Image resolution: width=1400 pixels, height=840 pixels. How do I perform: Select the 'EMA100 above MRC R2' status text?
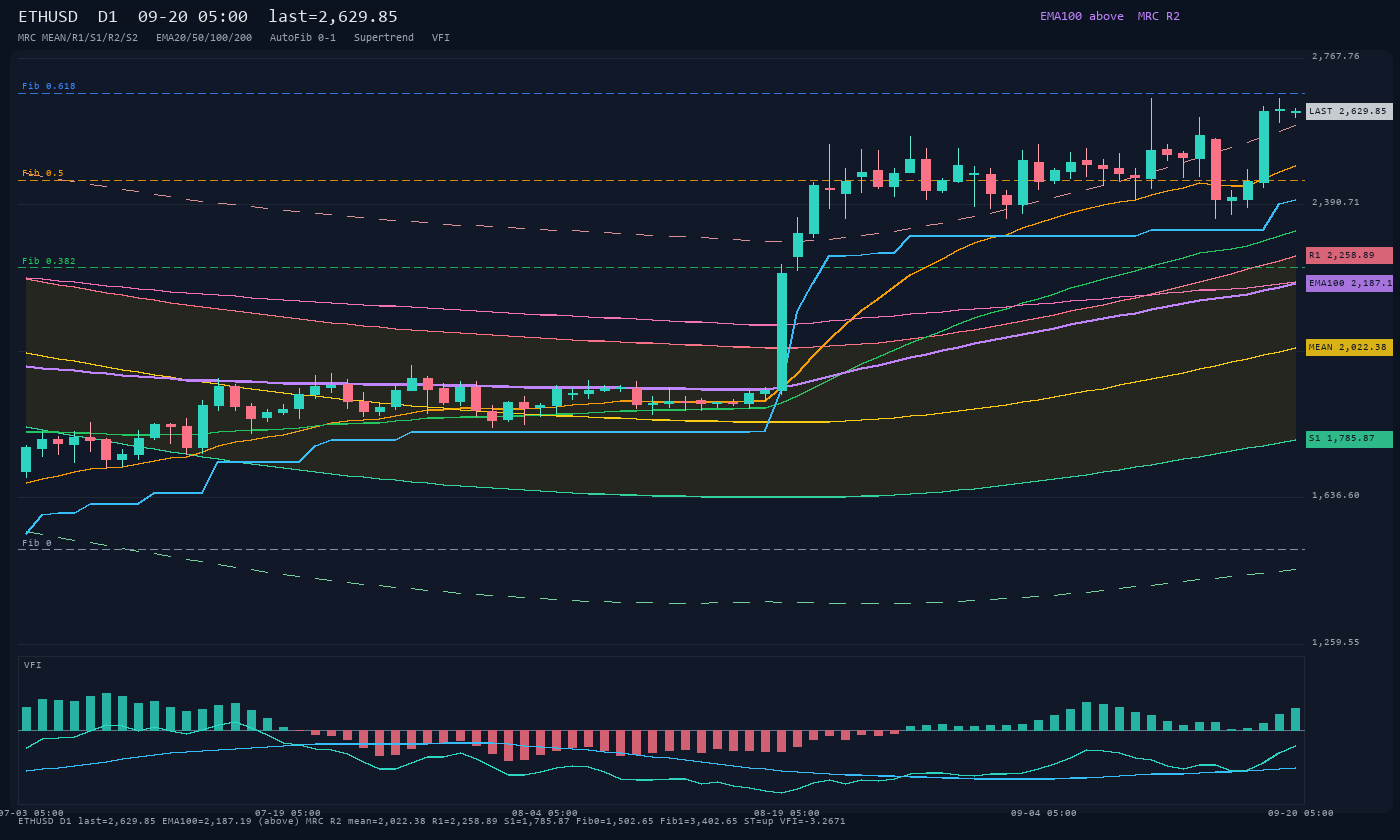tap(1110, 16)
